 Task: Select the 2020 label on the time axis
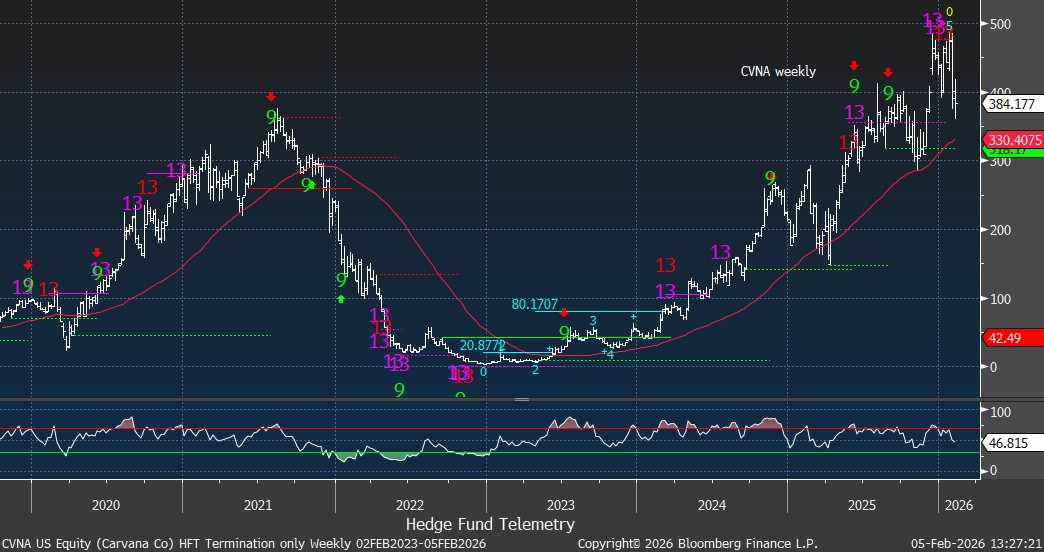105,504
